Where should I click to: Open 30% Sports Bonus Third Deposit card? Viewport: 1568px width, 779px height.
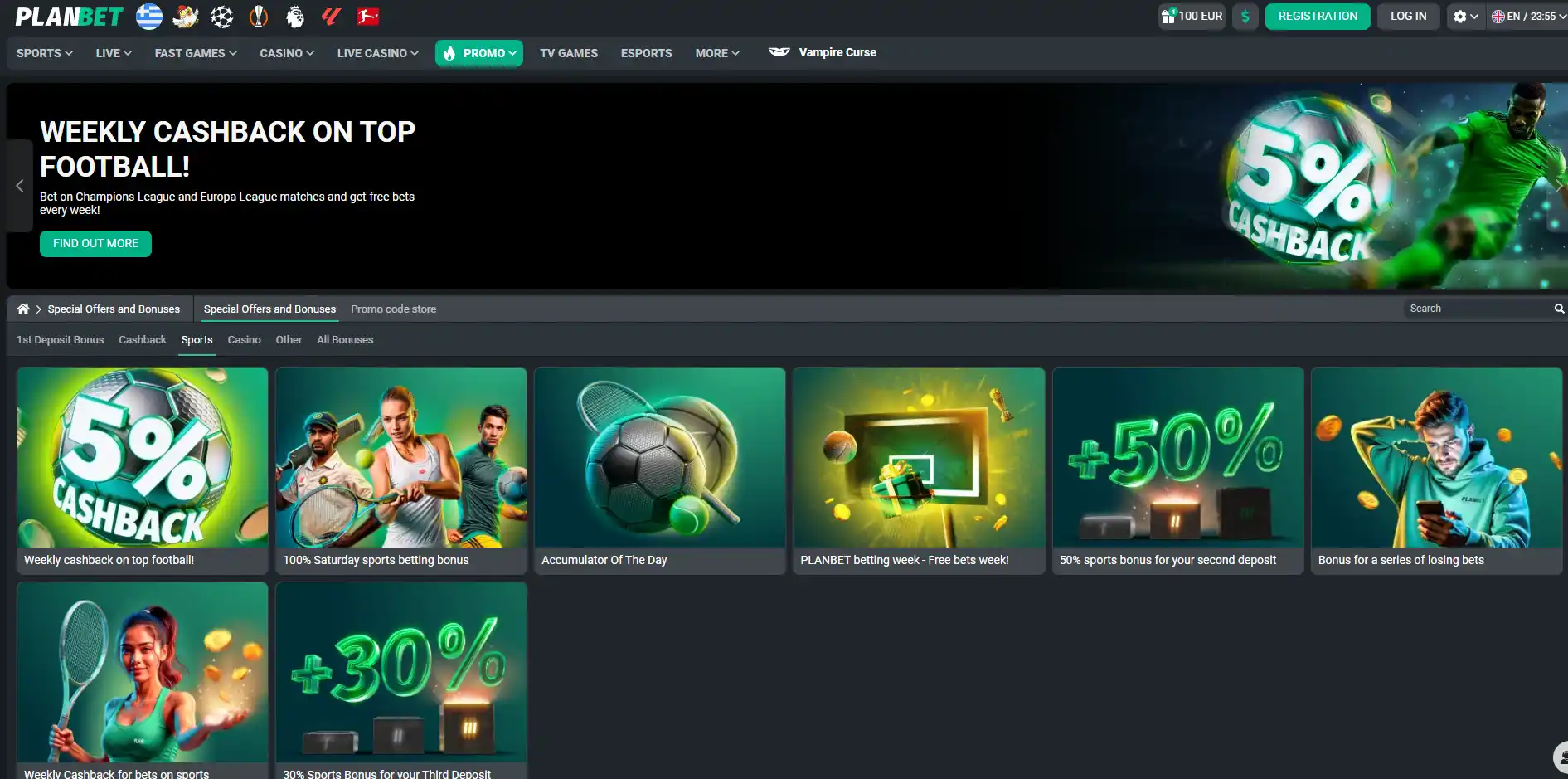pos(401,681)
